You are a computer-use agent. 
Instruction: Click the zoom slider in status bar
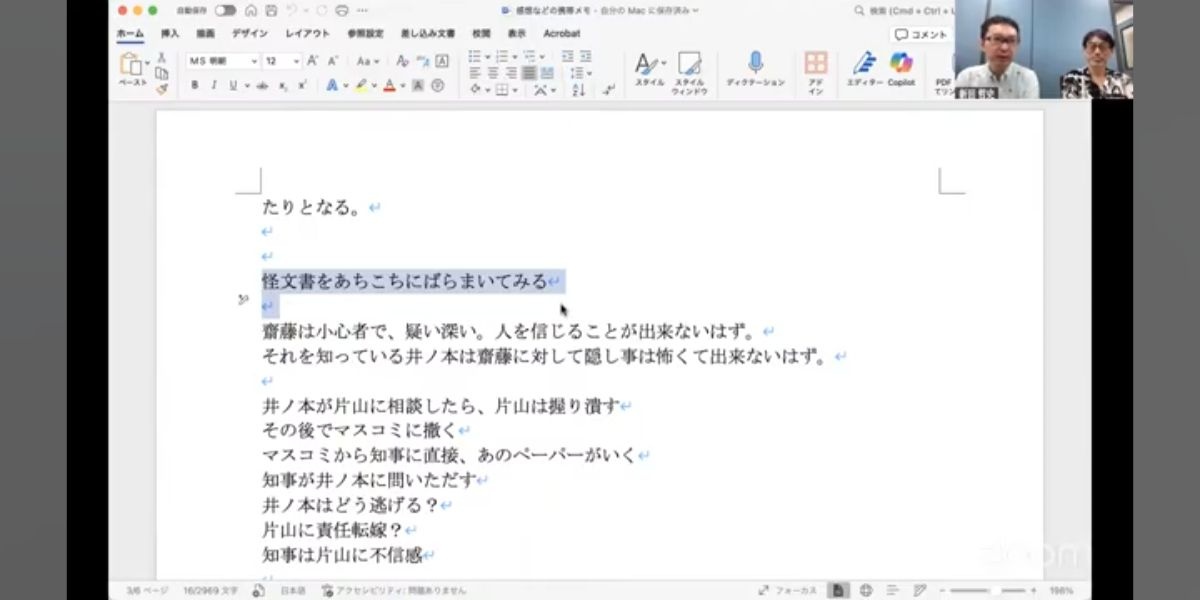click(x=990, y=590)
